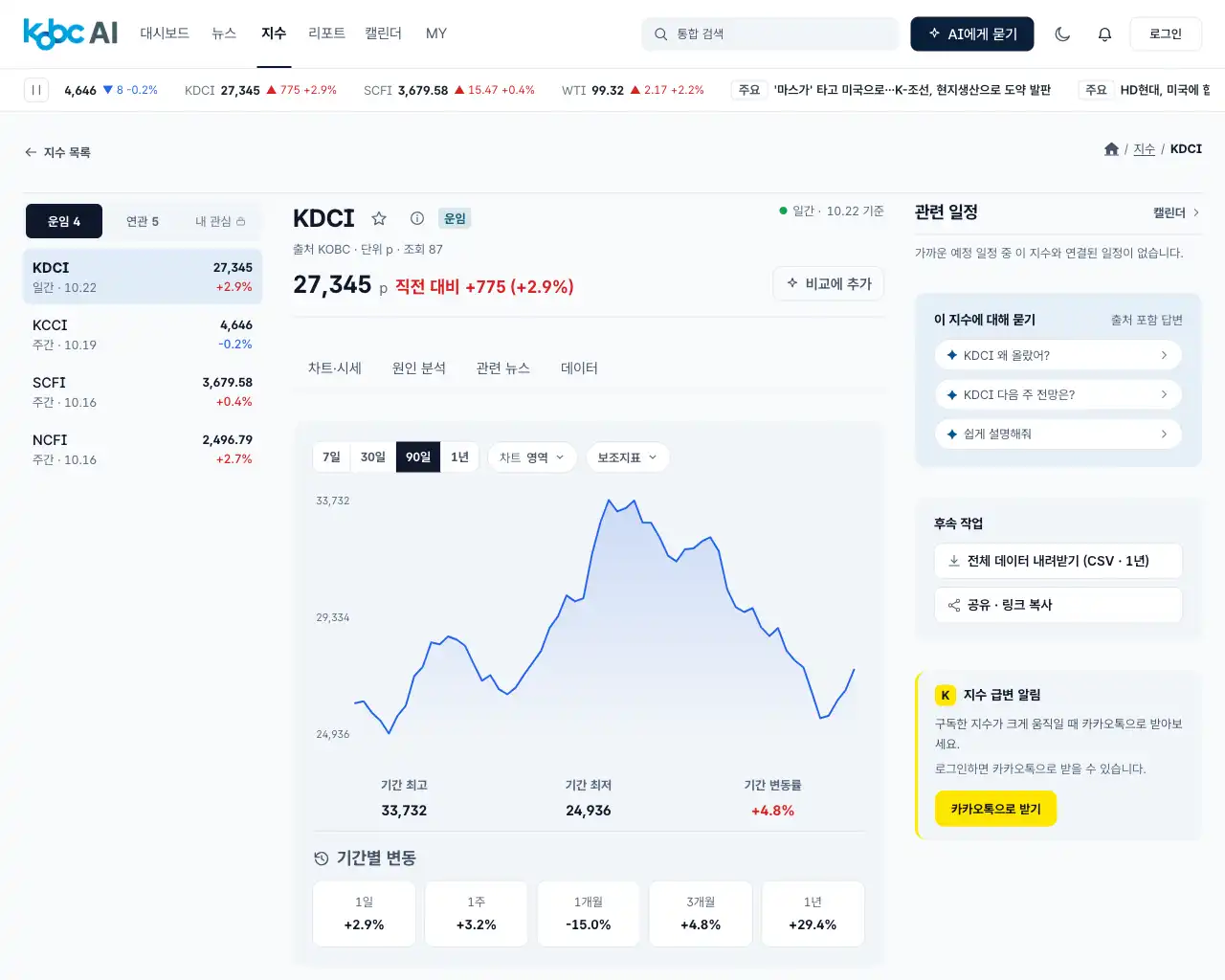
Task: Click 카카오톡으로 받기 yellow button
Action: (995, 809)
